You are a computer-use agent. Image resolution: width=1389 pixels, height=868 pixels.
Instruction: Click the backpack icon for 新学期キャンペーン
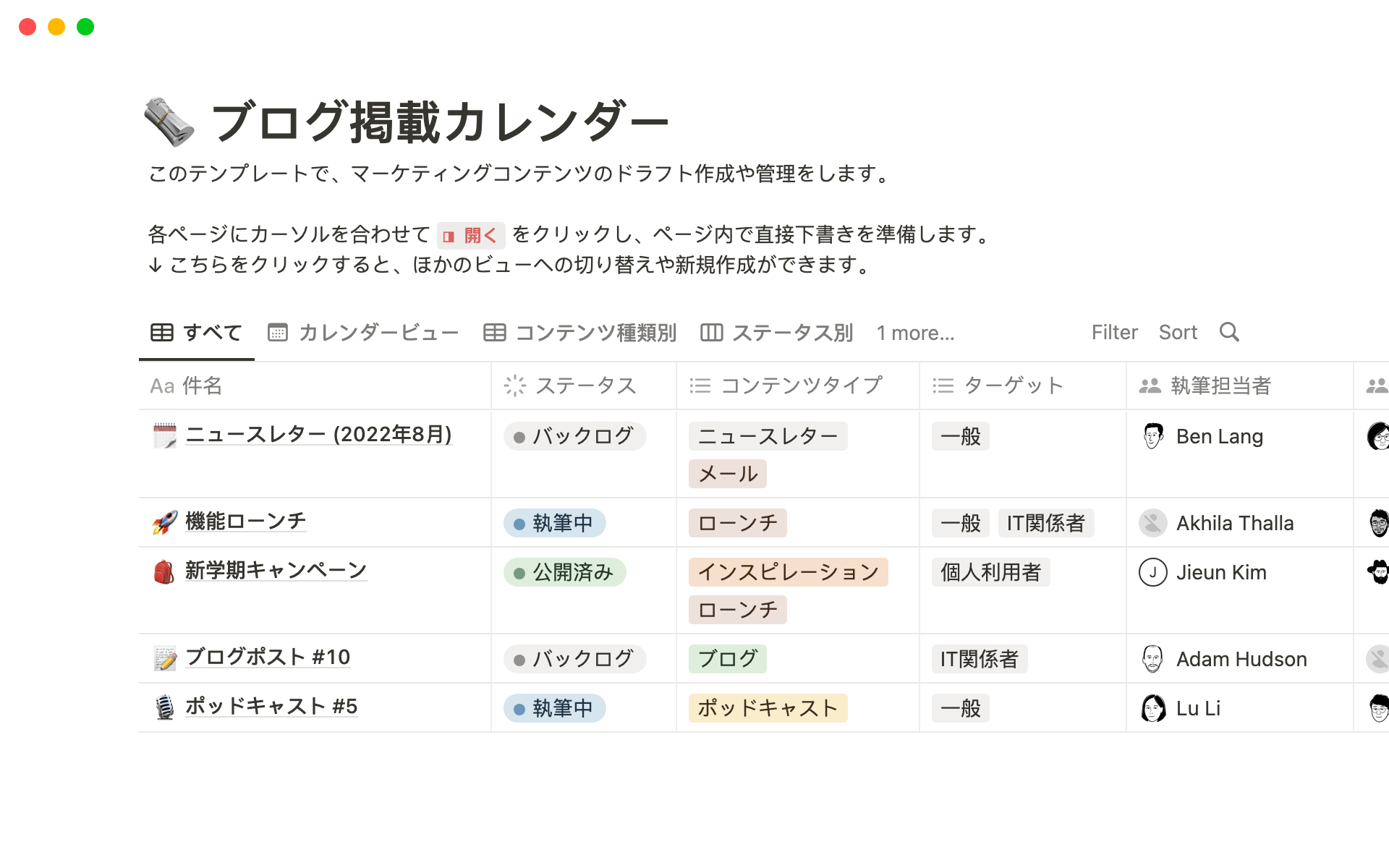(165, 571)
